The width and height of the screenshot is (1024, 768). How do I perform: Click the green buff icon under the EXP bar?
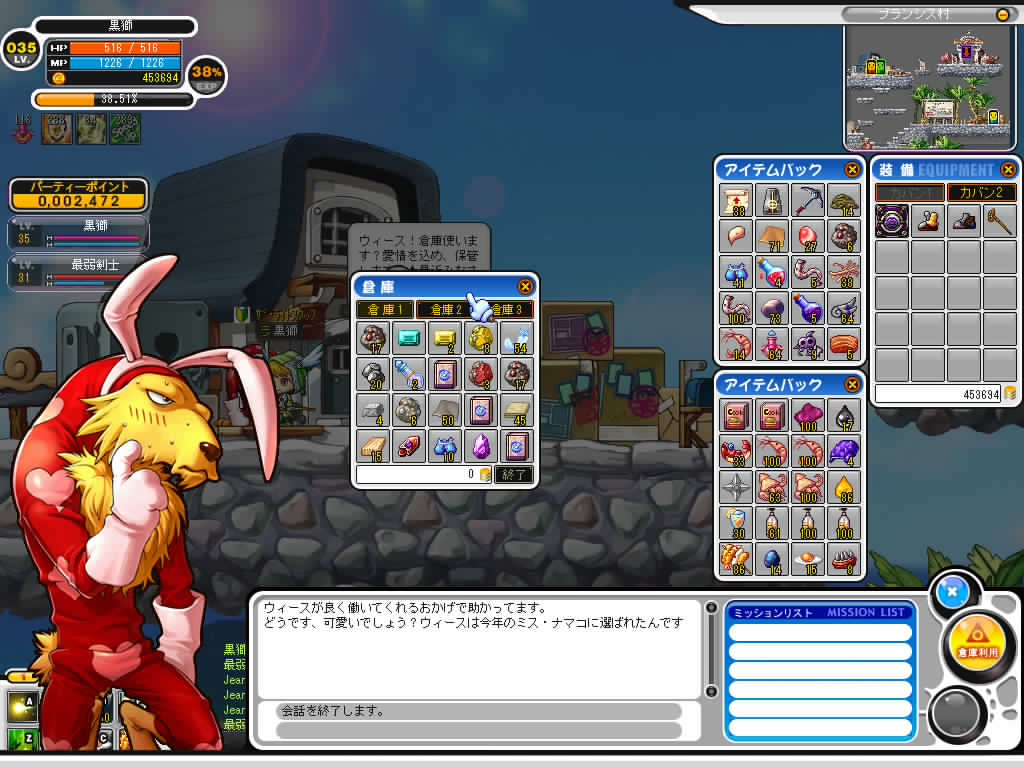125,128
